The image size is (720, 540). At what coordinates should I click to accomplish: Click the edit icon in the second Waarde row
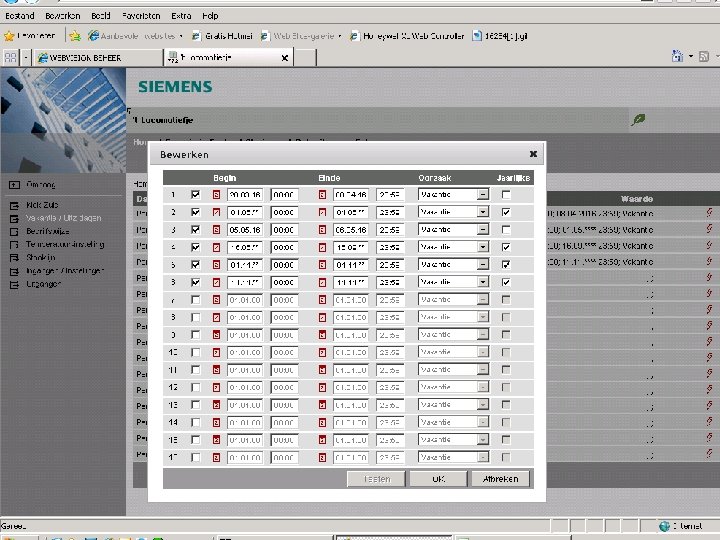click(x=709, y=229)
